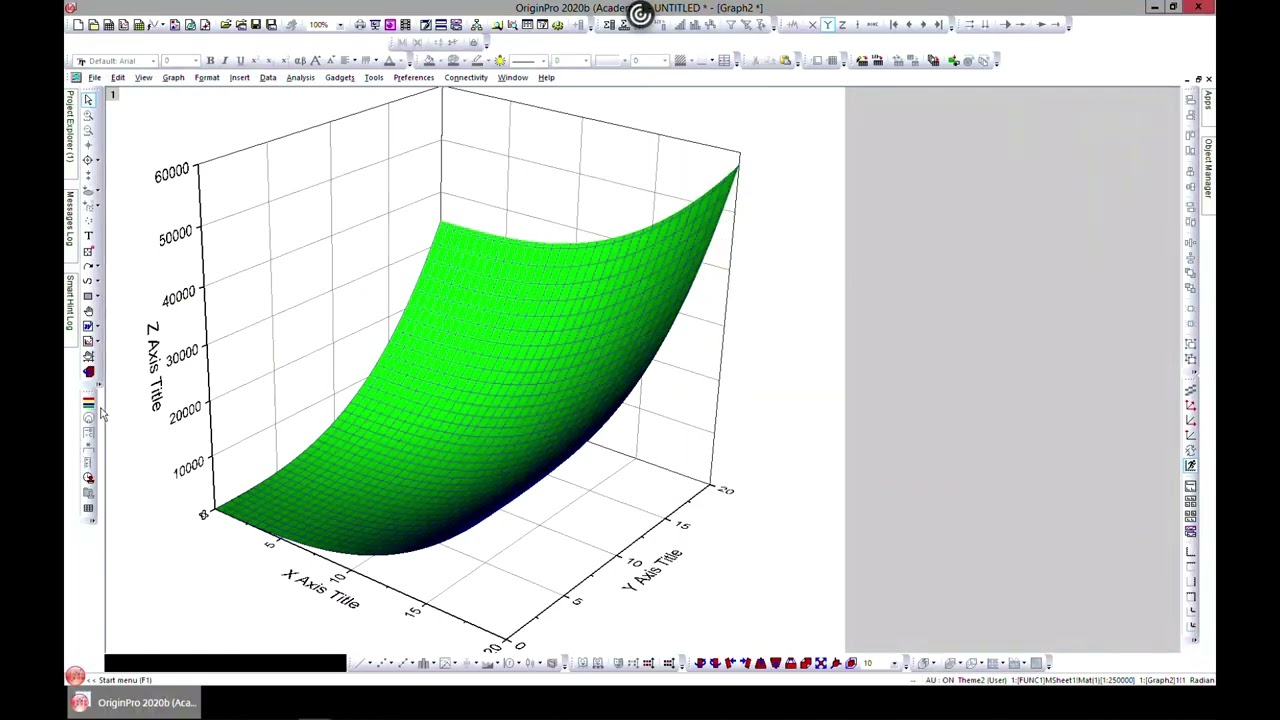This screenshot has width=1280, height=720.
Task: Click the line plot icon in bottom toolbar
Action: (360, 663)
